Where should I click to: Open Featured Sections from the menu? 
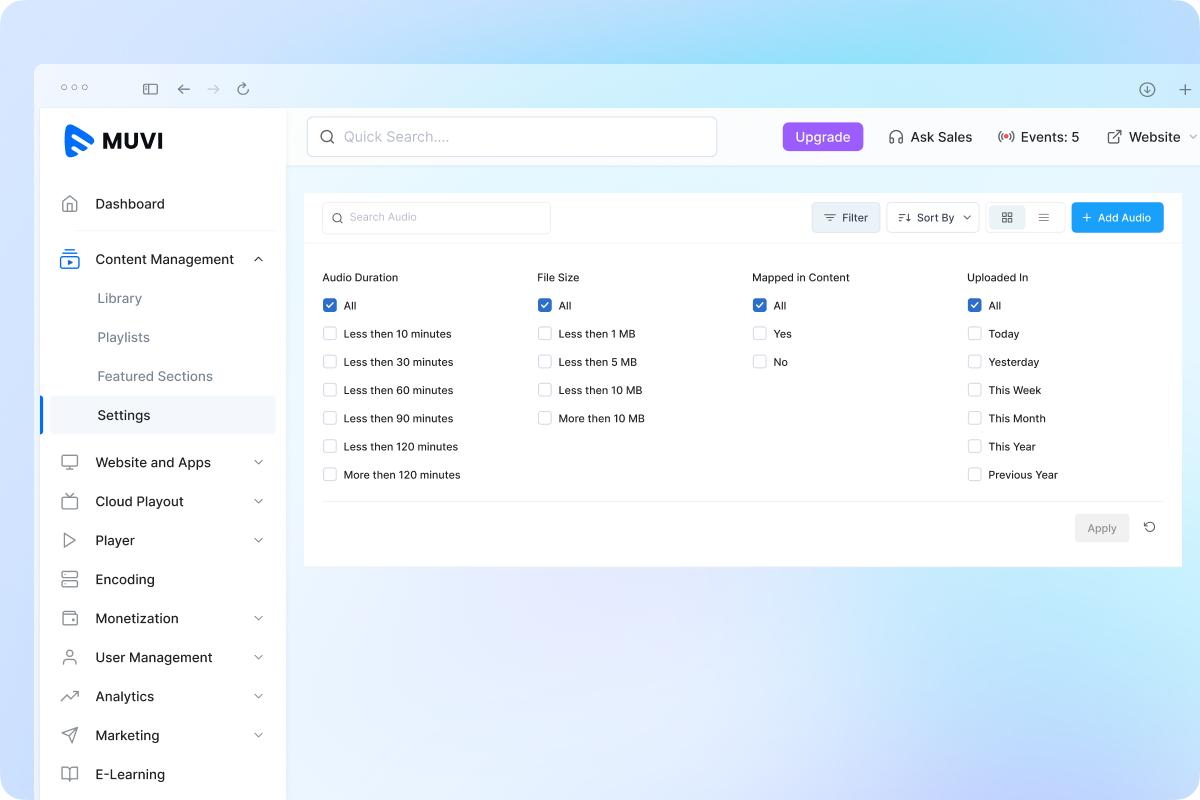154,376
